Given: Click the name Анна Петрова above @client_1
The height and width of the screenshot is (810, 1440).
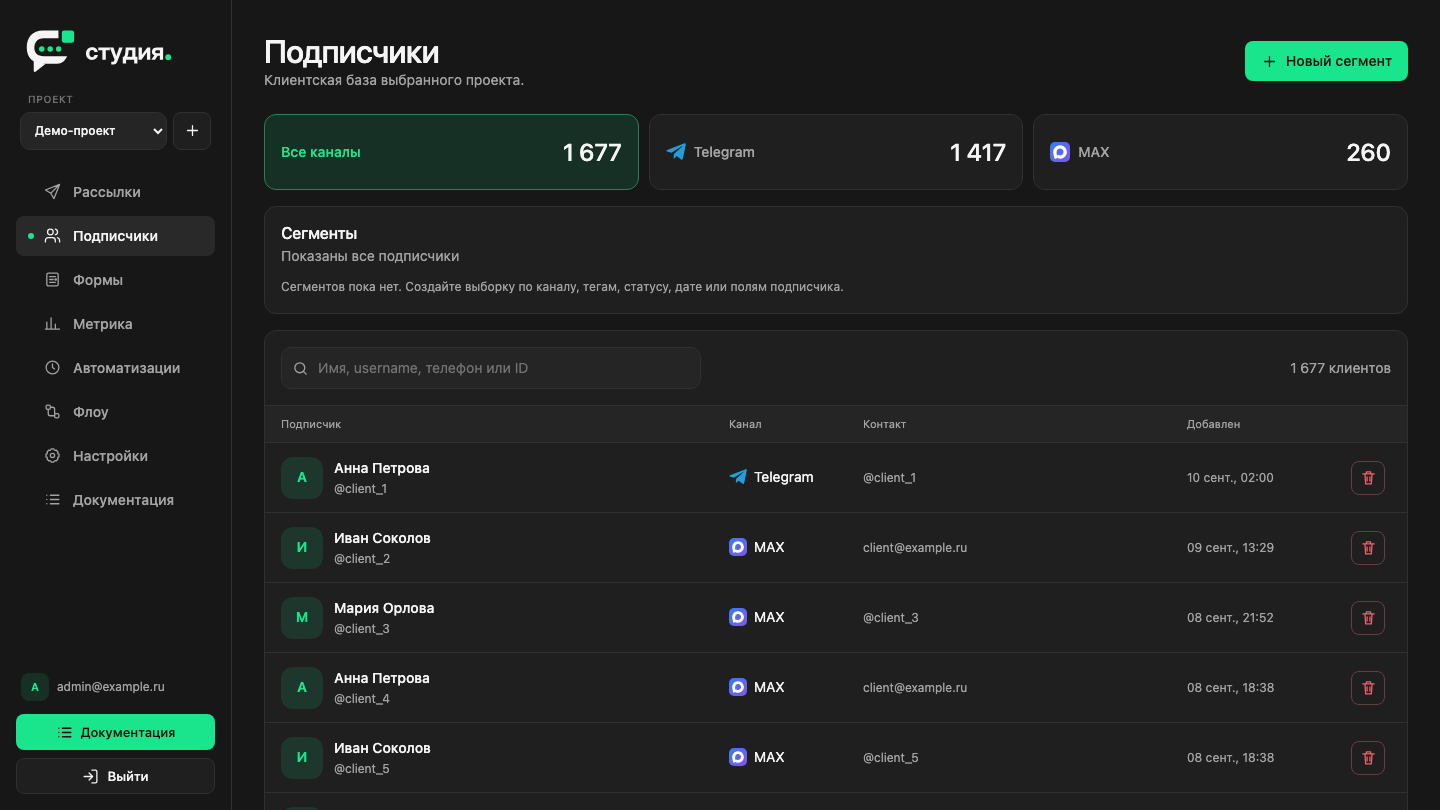Looking at the screenshot, I should tap(382, 468).
